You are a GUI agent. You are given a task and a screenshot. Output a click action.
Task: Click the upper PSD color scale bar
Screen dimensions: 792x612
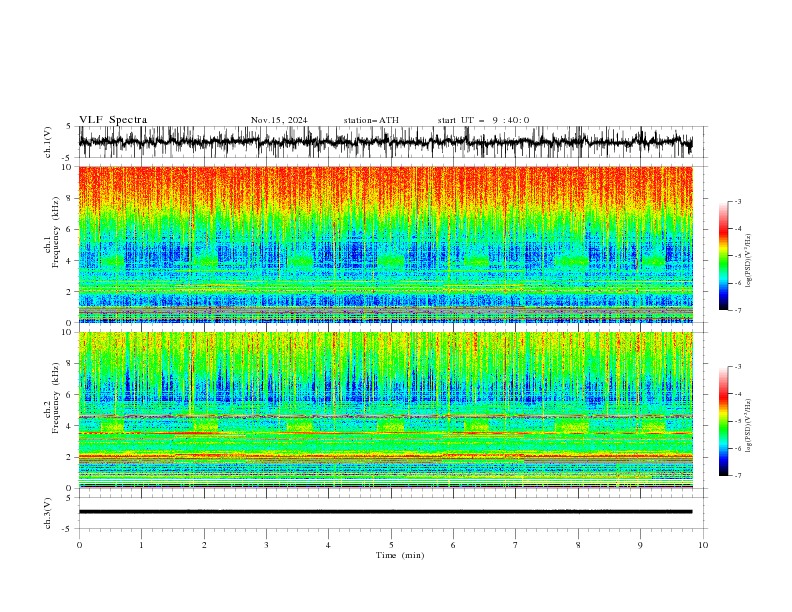724,256
